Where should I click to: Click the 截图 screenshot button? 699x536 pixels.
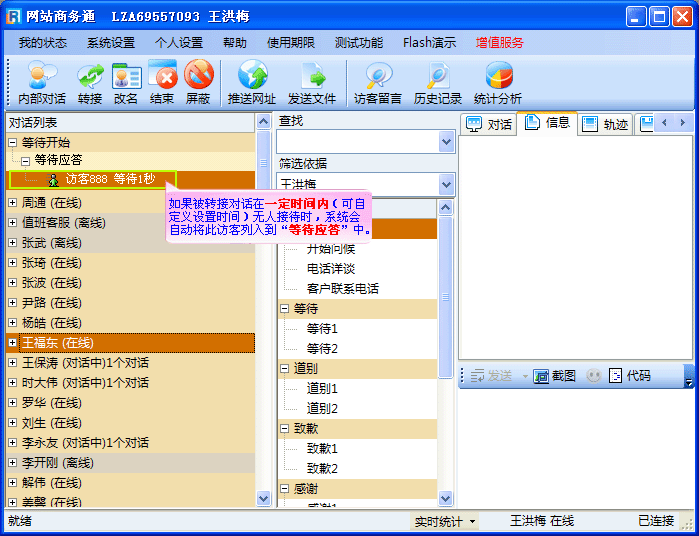[x=555, y=376]
